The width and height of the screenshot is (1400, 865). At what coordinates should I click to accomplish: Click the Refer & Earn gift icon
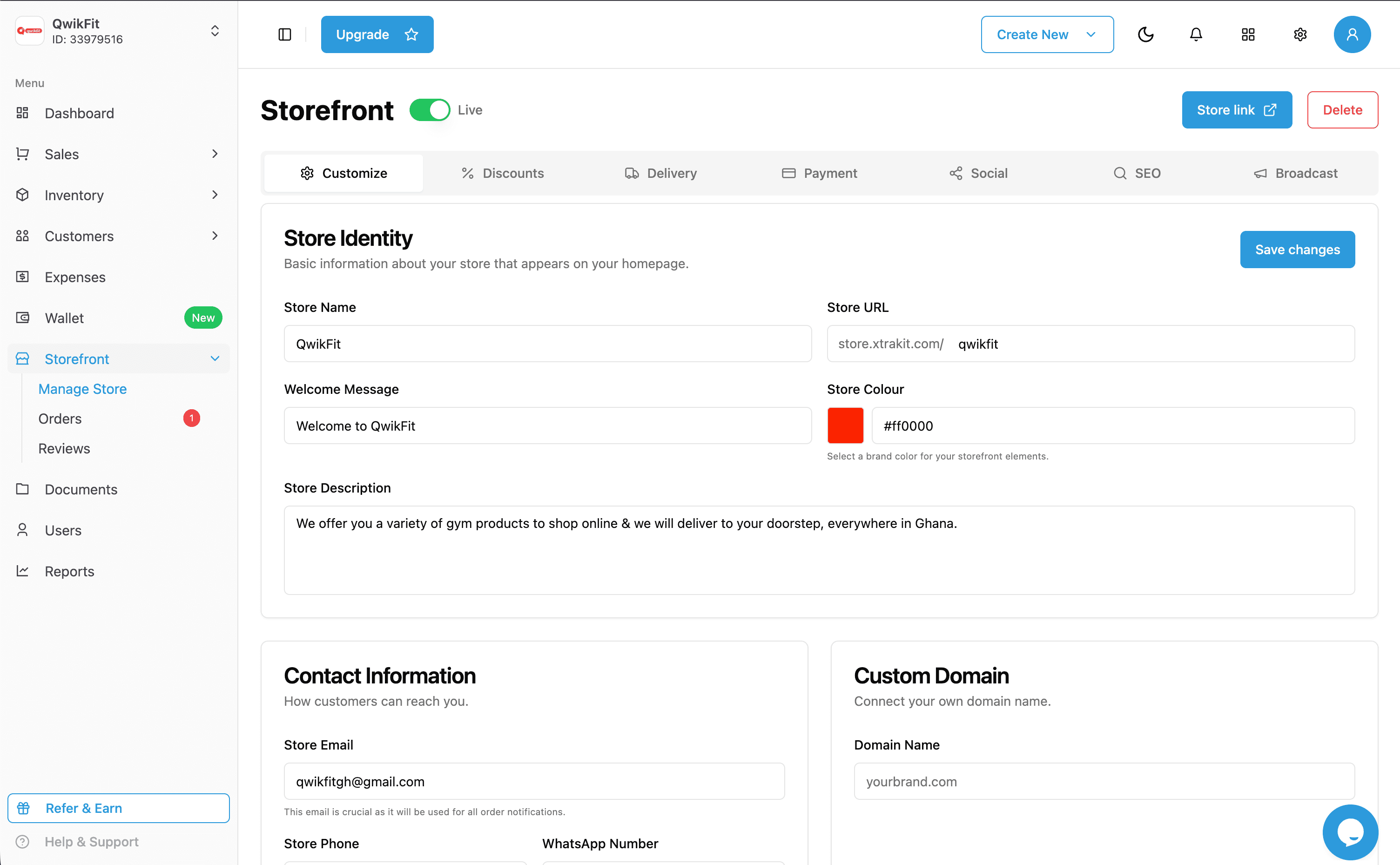[23, 808]
